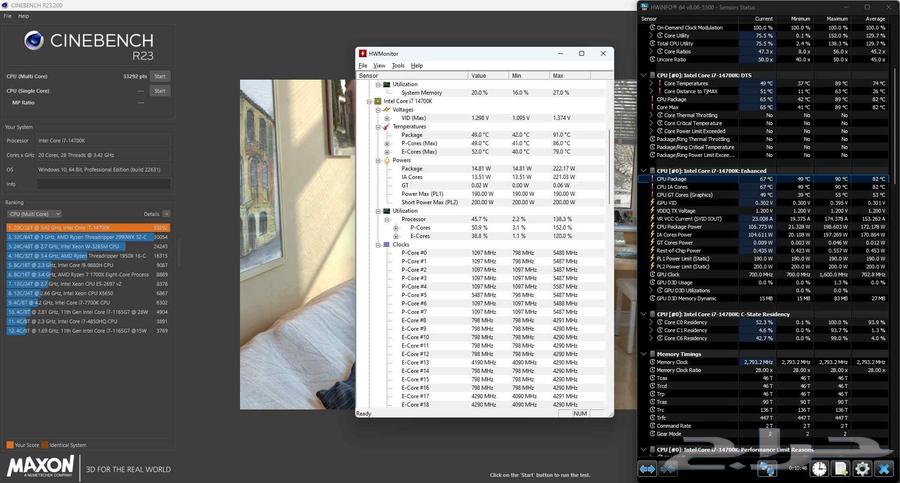Image resolution: width=900 pixels, height=483 pixels.
Task: Click the blue X close sensors icon
Action: 884,469
